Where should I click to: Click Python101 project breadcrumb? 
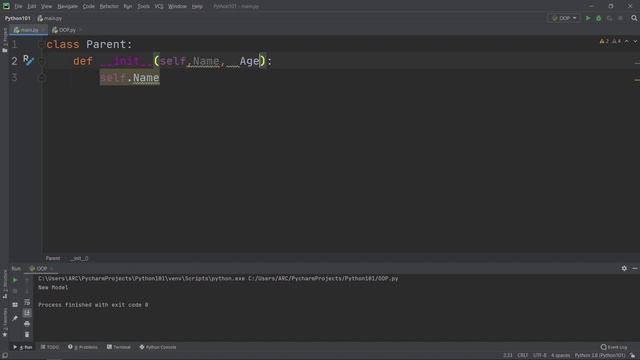[x=18, y=18]
